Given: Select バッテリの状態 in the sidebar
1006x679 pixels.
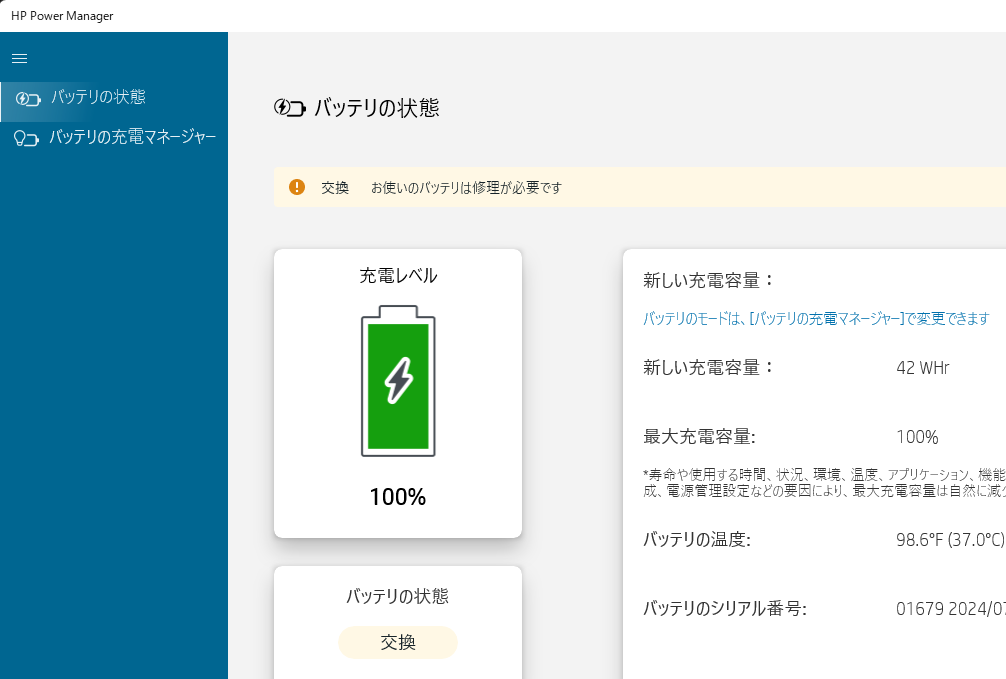Looking at the screenshot, I should pos(98,97).
